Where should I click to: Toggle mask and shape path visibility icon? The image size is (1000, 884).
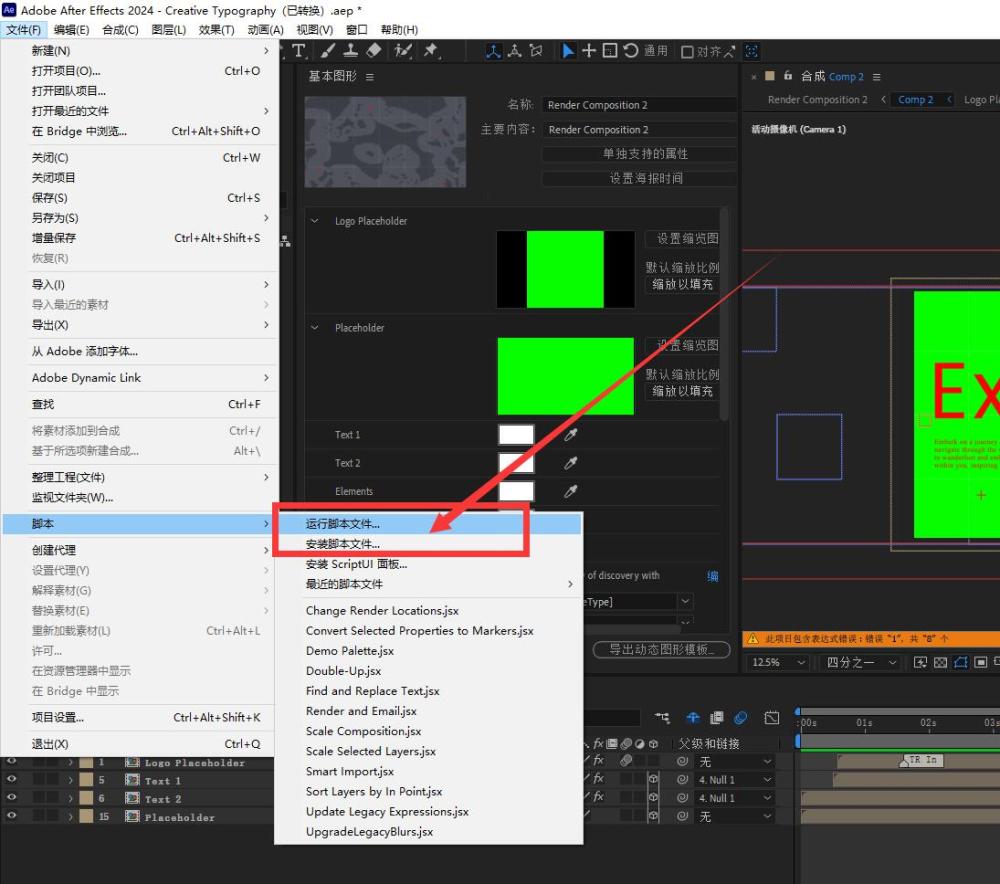[x=961, y=663]
